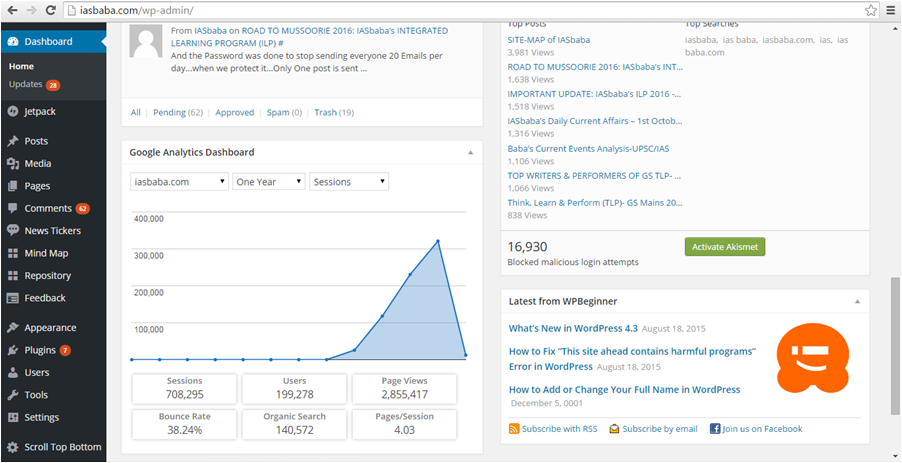
Task: Reload the page with refresh icon
Action: click(x=50, y=10)
